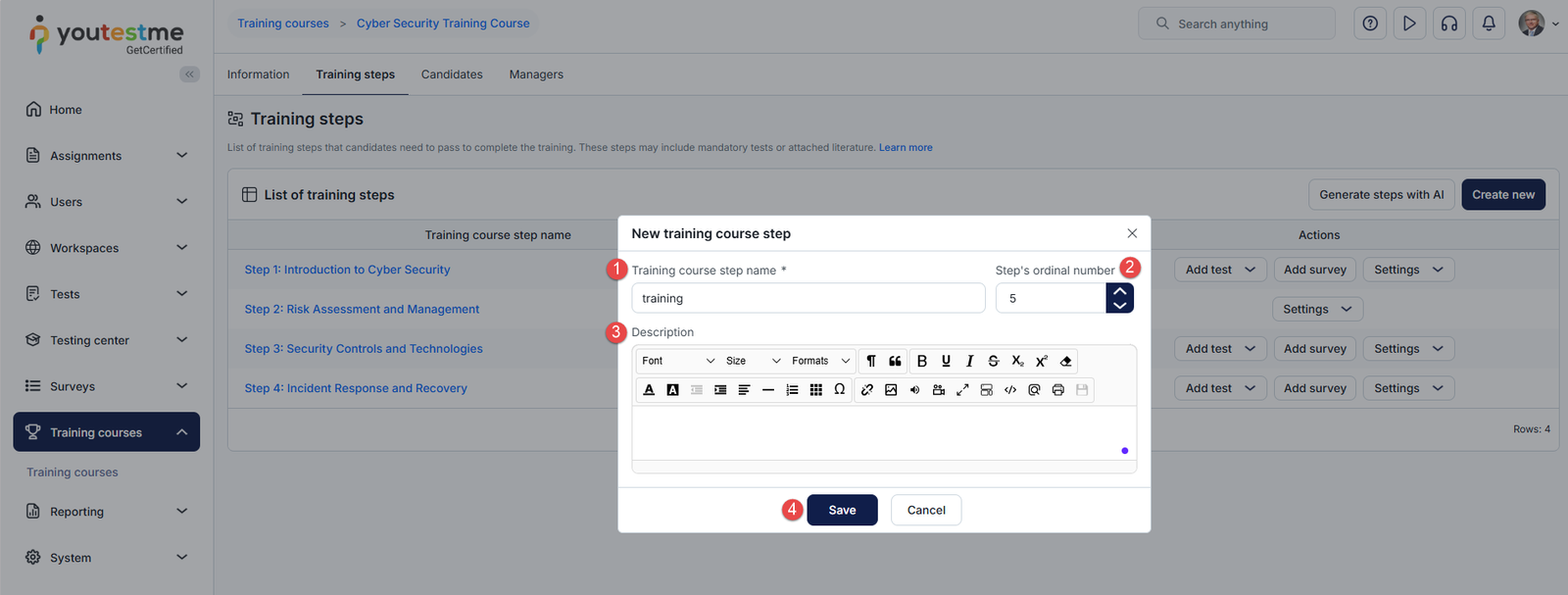This screenshot has width=1568, height=595.
Task: Insert special character with omega icon
Action: (840, 390)
